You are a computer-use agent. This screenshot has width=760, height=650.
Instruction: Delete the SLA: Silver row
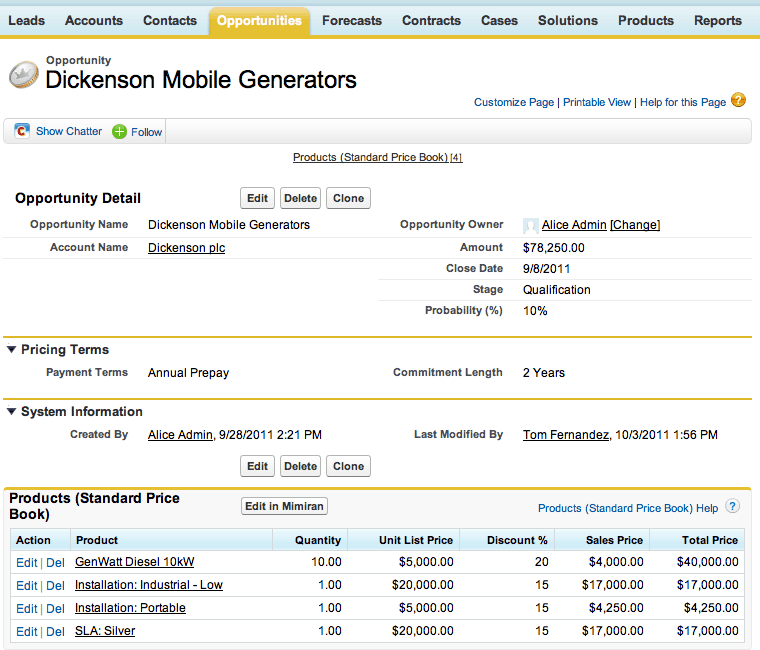click(55, 632)
